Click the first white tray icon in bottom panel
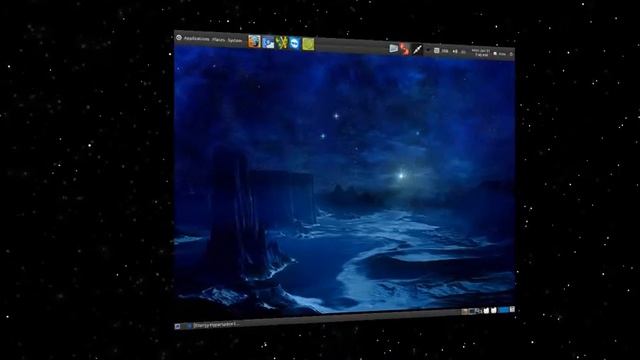 [x=487, y=311]
